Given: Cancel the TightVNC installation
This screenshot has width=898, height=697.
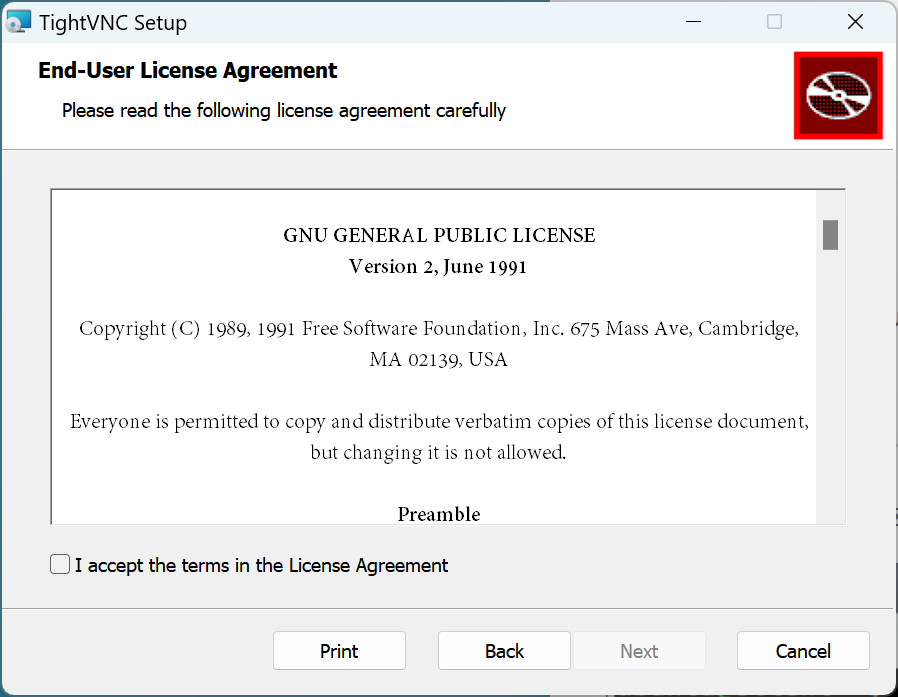Looking at the screenshot, I should pyautogui.click(x=803, y=651).
